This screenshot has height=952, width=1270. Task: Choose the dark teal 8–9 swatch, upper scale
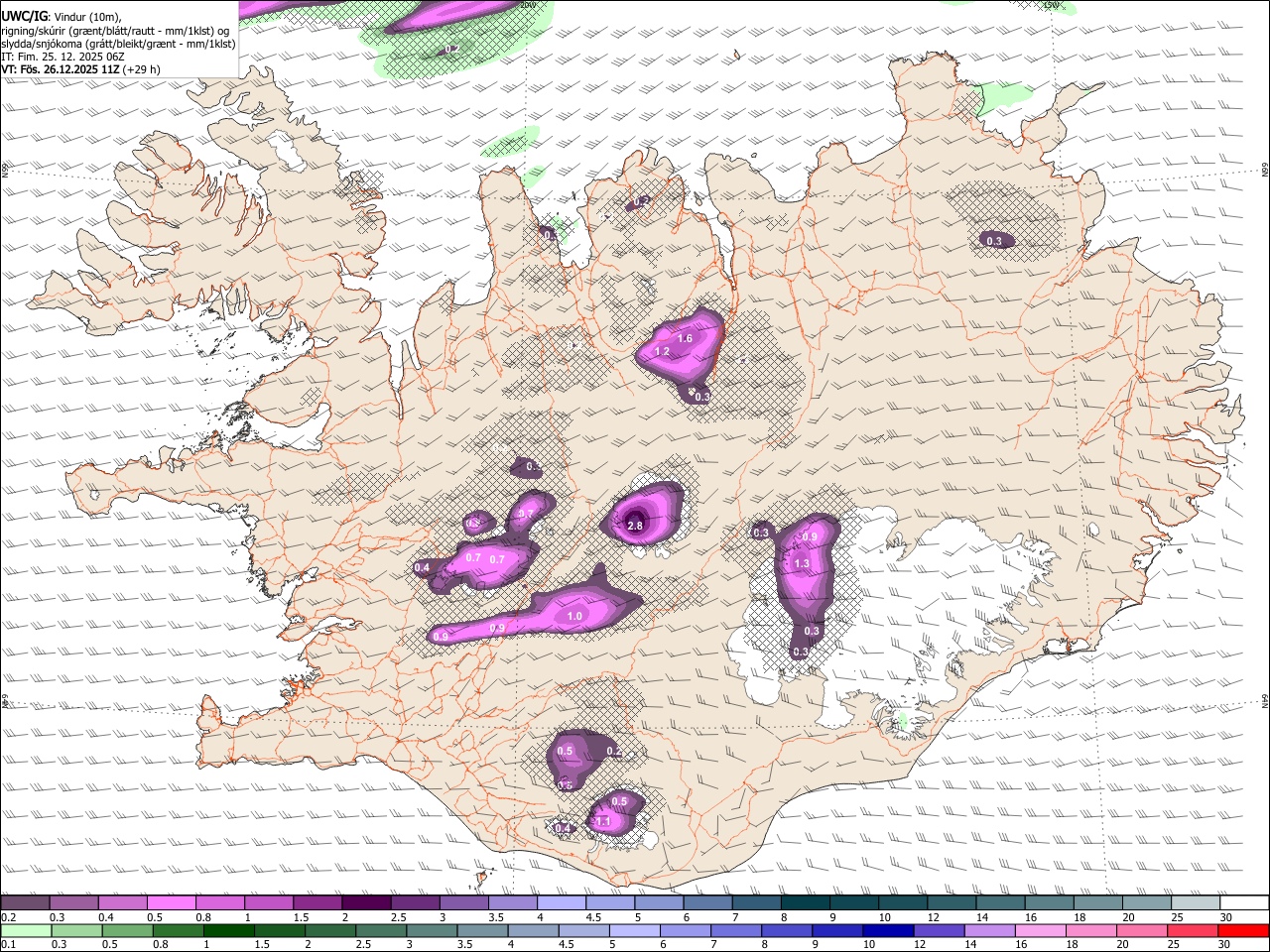point(806,902)
